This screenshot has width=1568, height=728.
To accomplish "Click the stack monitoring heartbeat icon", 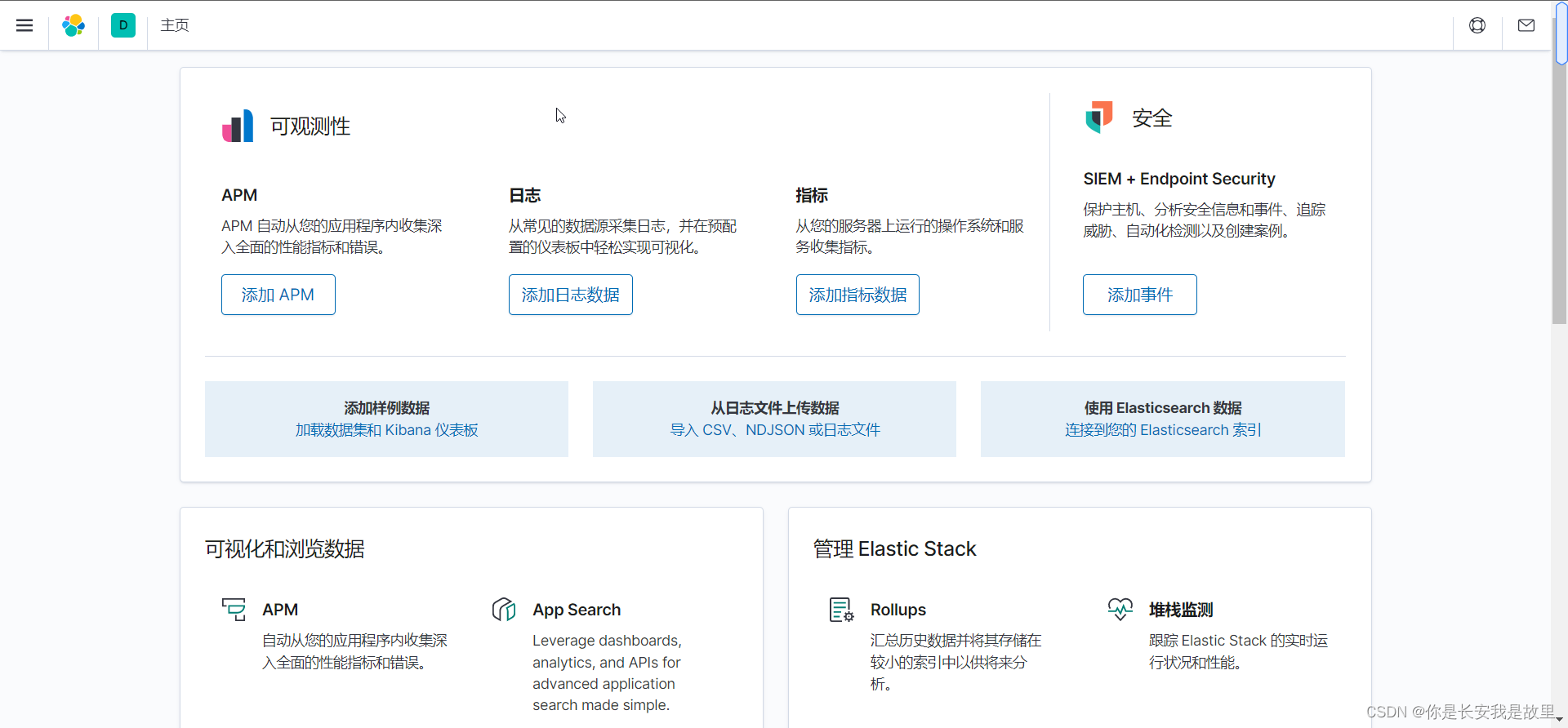I will click(x=1120, y=609).
